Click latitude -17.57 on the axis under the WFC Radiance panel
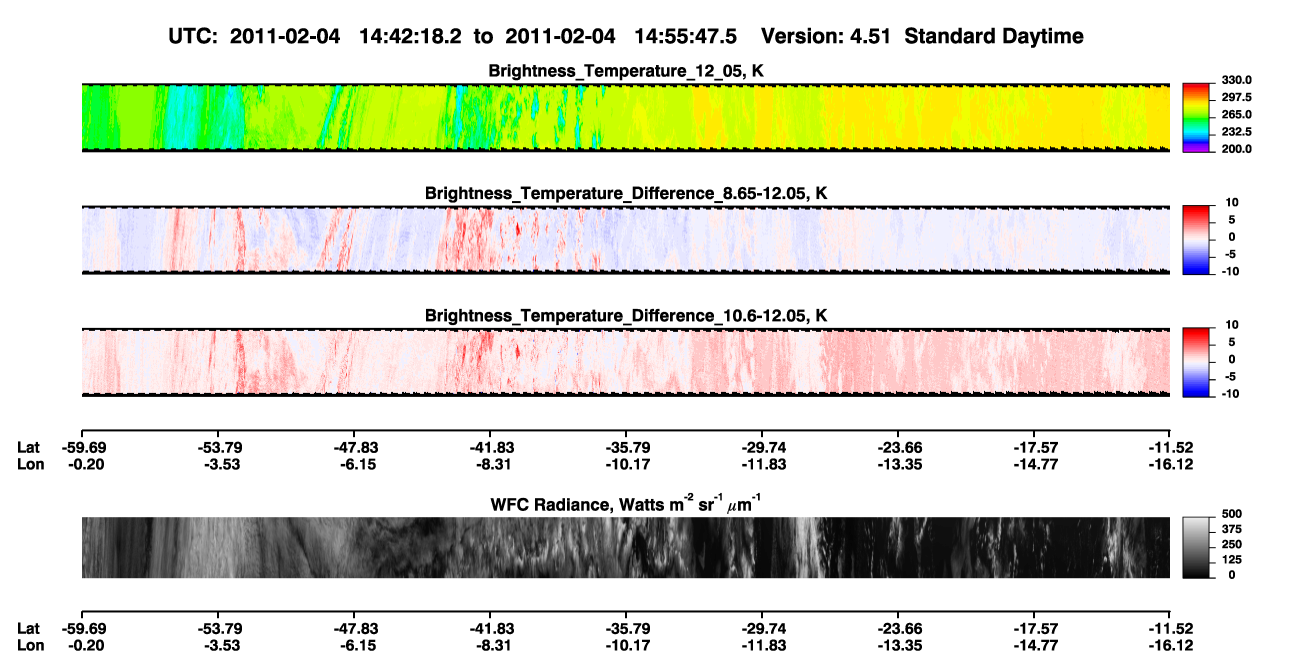The width and height of the screenshot is (1300, 667). click(1035, 628)
